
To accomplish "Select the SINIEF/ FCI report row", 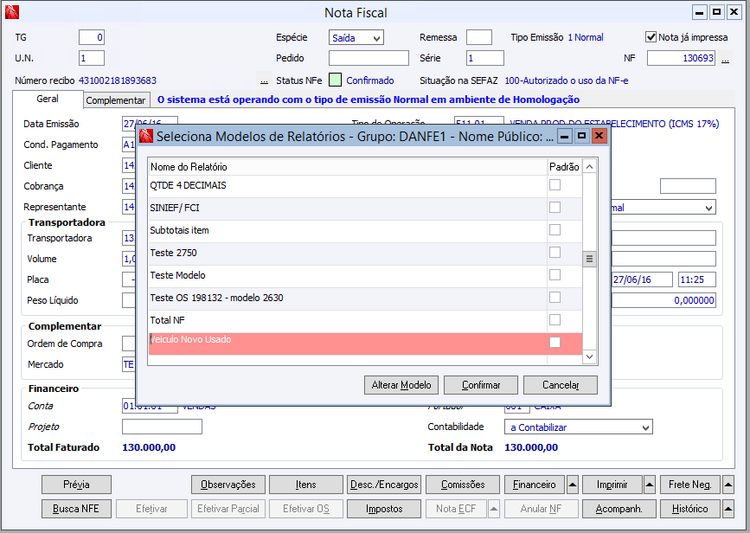I will pyautogui.click(x=365, y=208).
